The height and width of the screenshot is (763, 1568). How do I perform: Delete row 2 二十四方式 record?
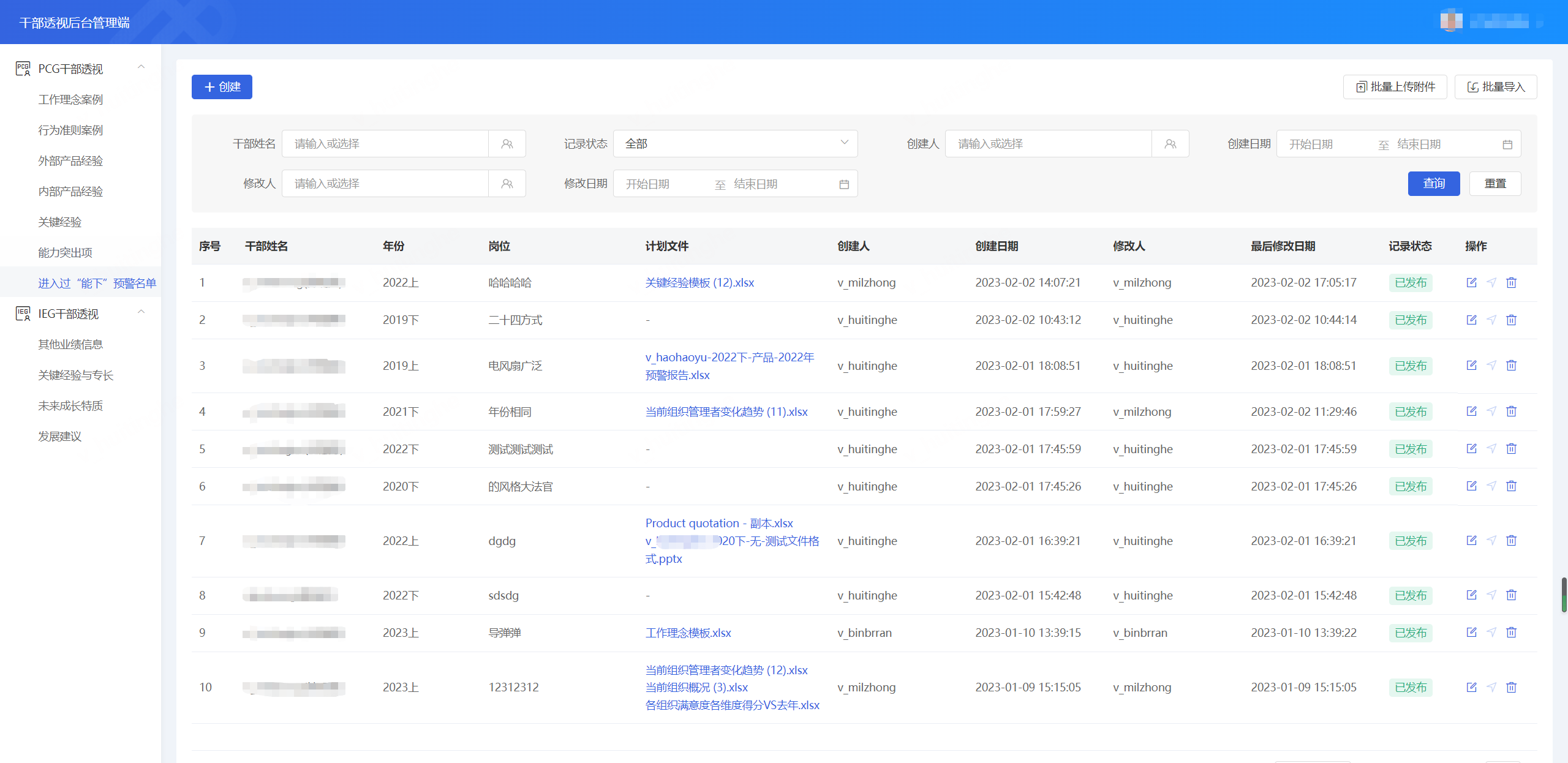point(1512,320)
